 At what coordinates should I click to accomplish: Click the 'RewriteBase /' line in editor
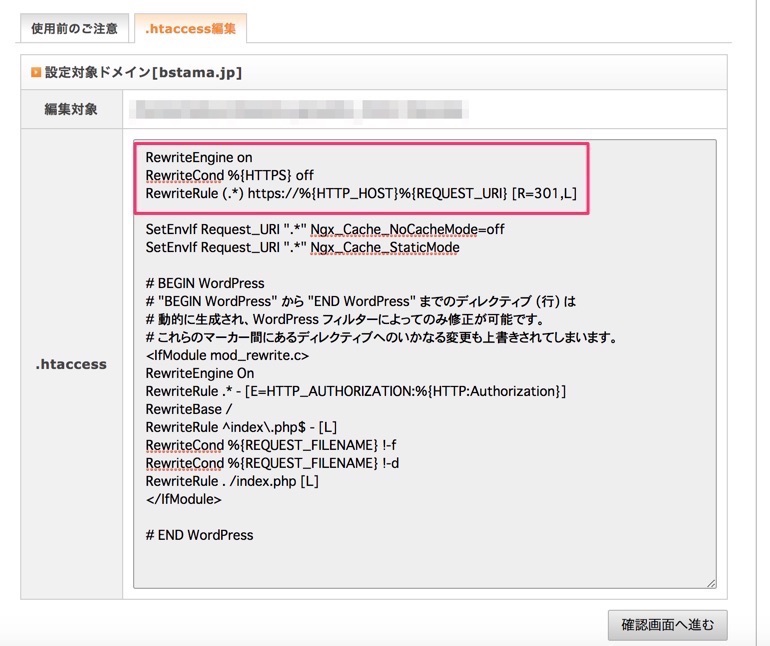[186, 409]
